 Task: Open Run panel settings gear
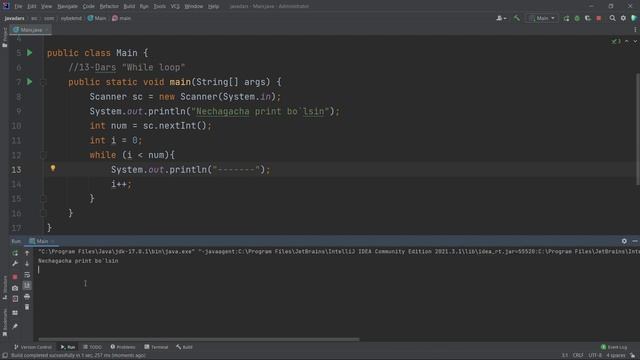pos(624,241)
